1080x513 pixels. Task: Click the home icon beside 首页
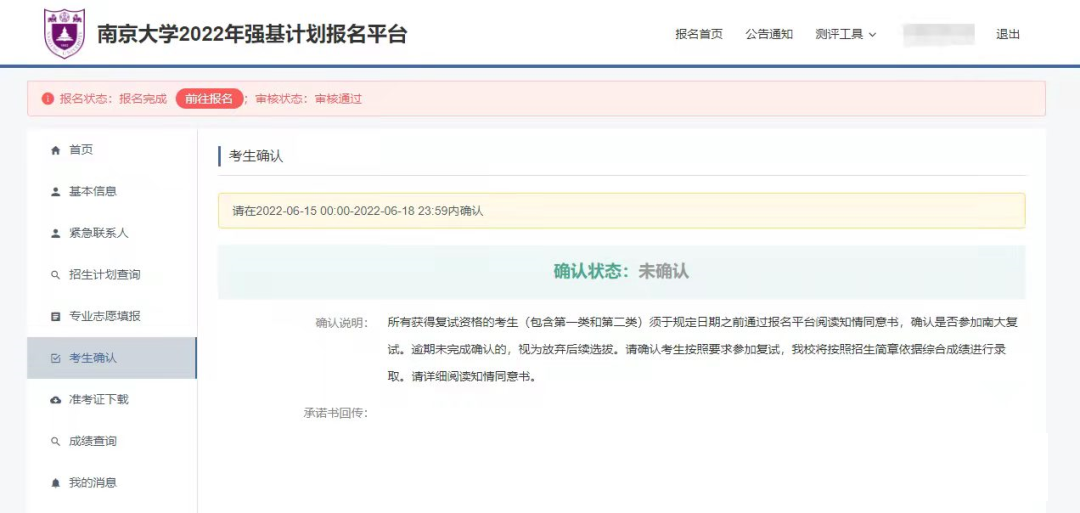tap(56, 150)
